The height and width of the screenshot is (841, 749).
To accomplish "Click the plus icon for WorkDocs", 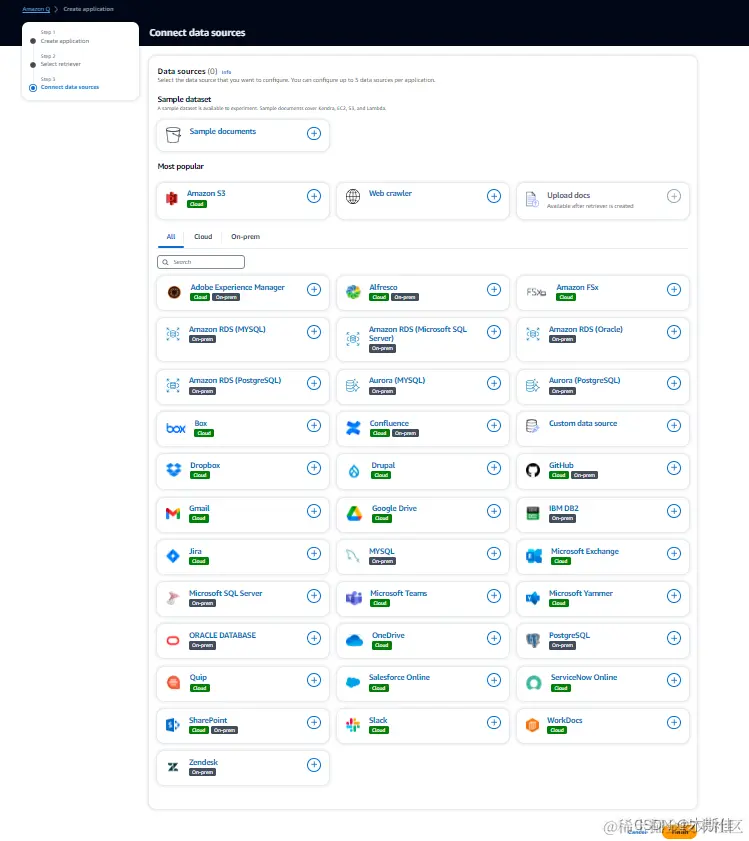I will (x=674, y=722).
